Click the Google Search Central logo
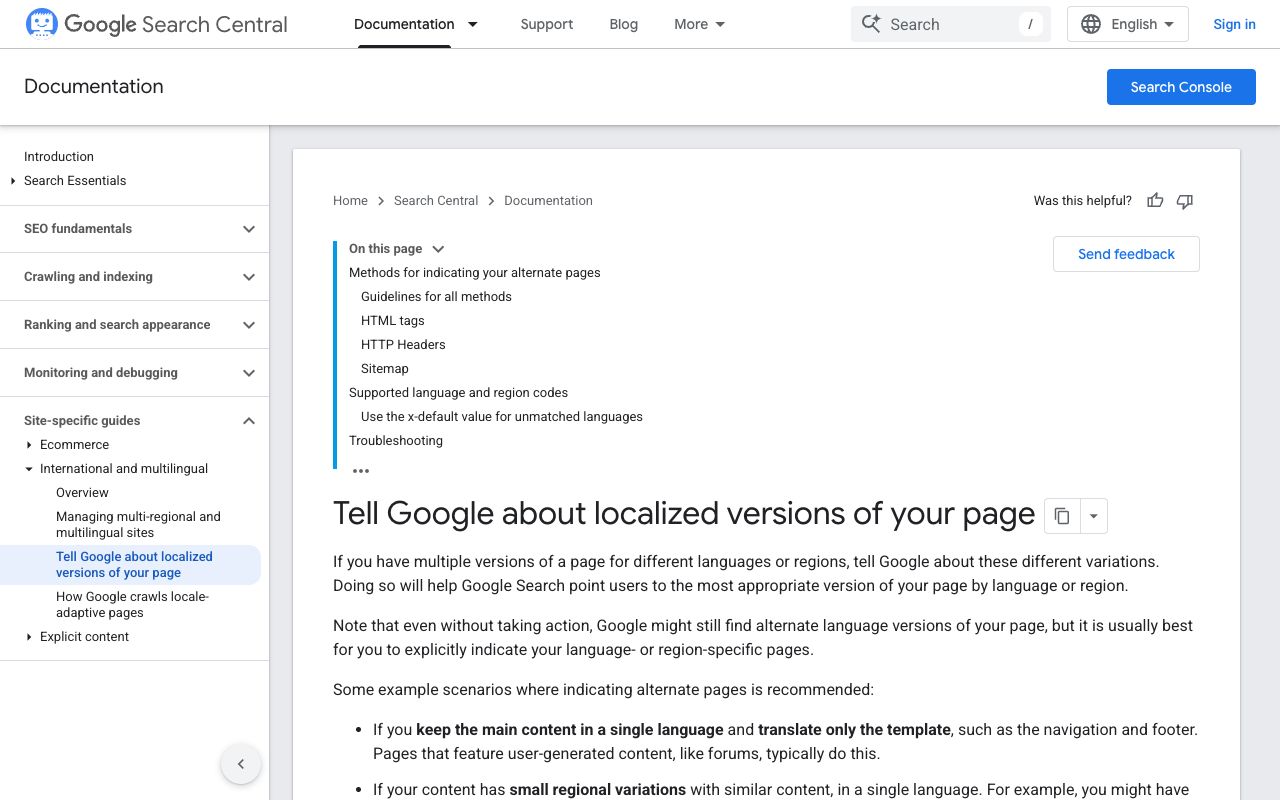This screenshot has width=1280, height=800. 156,24
